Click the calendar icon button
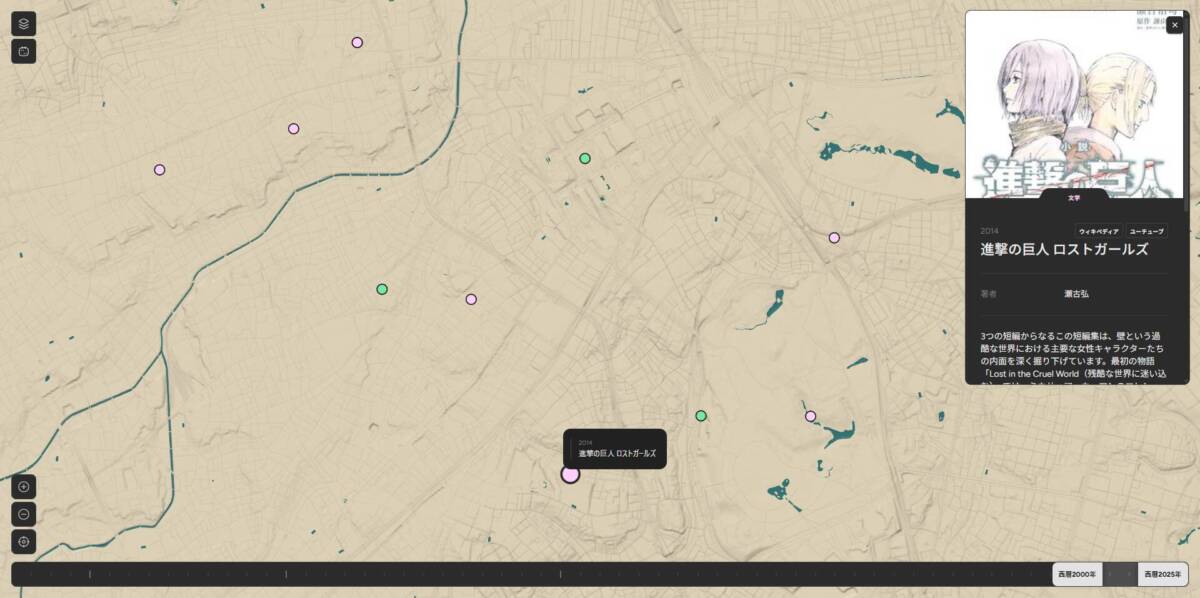 tap(24, 51)
